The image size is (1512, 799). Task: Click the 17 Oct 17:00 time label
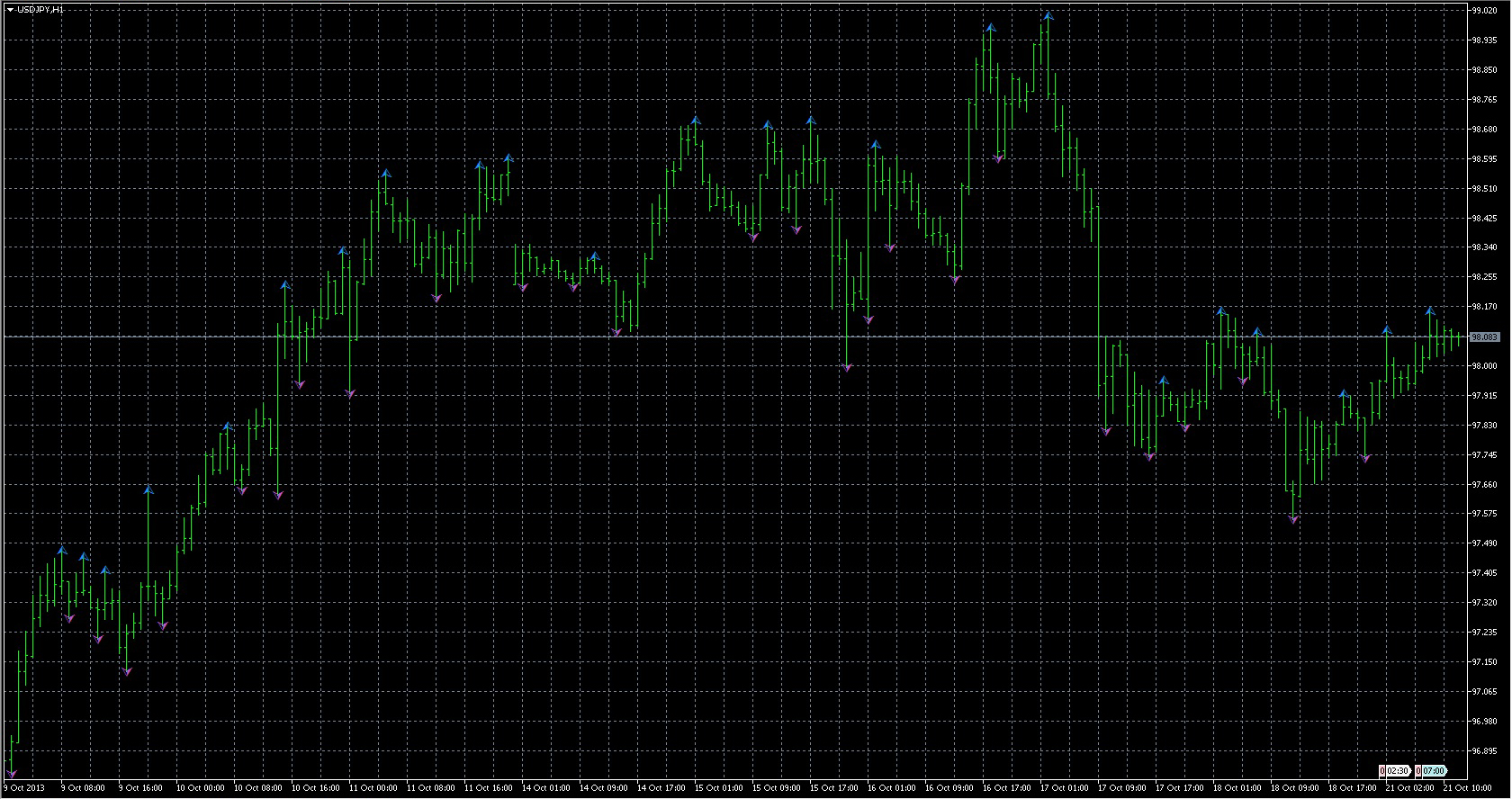point(1178,788)
